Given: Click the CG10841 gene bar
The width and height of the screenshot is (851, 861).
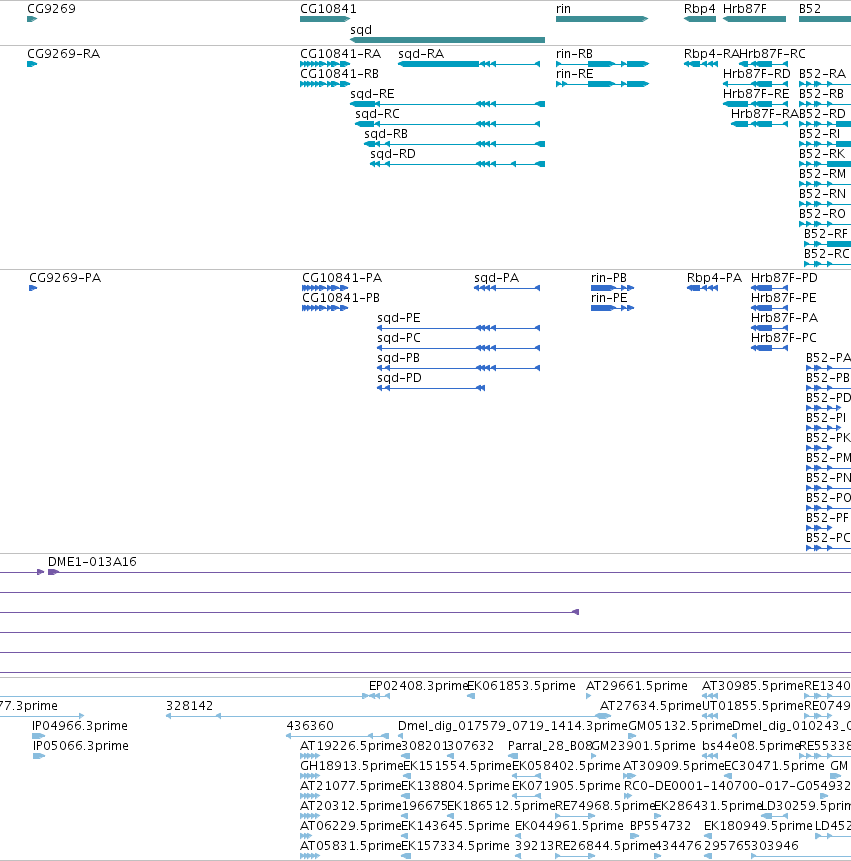Looking at the screenshot, I should click(325, 19).
